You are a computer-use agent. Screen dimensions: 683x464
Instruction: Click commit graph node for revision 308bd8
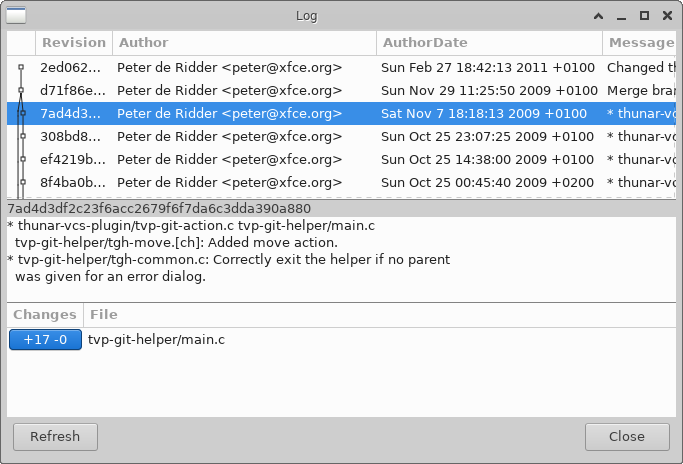tap(21, 137)
